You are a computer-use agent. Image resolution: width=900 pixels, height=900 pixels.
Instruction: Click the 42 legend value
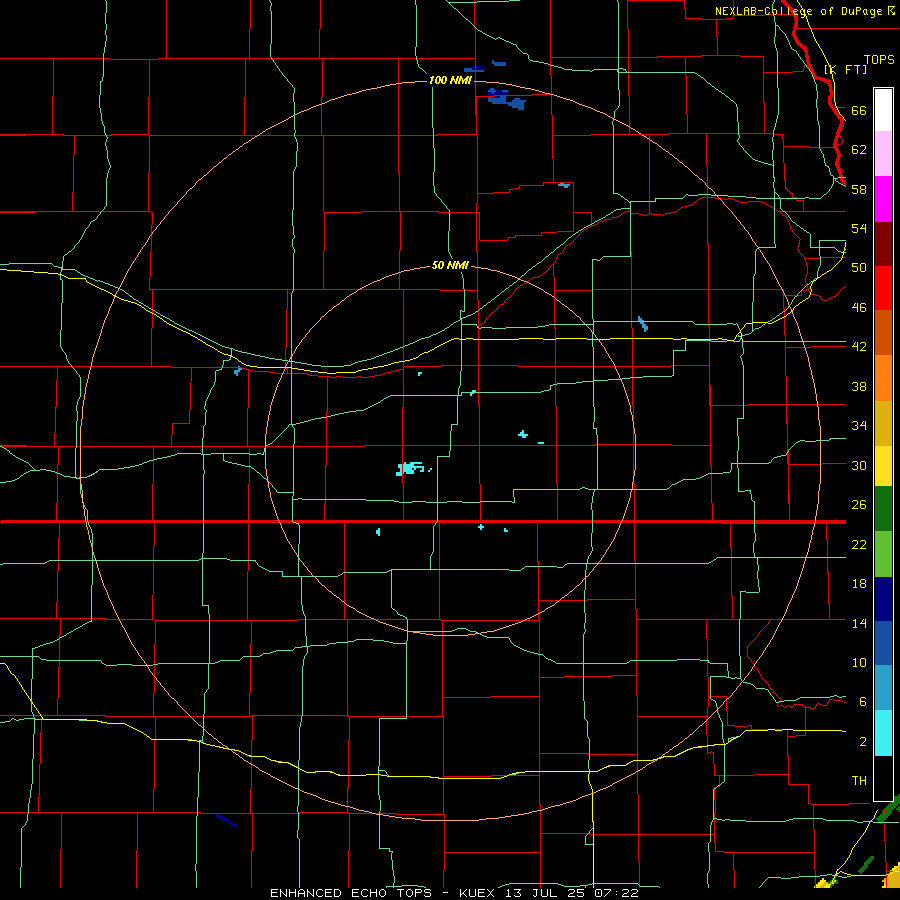859,346
